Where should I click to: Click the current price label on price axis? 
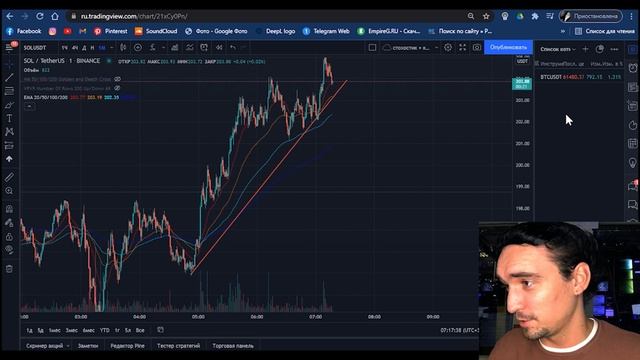[x=522, y=84]
